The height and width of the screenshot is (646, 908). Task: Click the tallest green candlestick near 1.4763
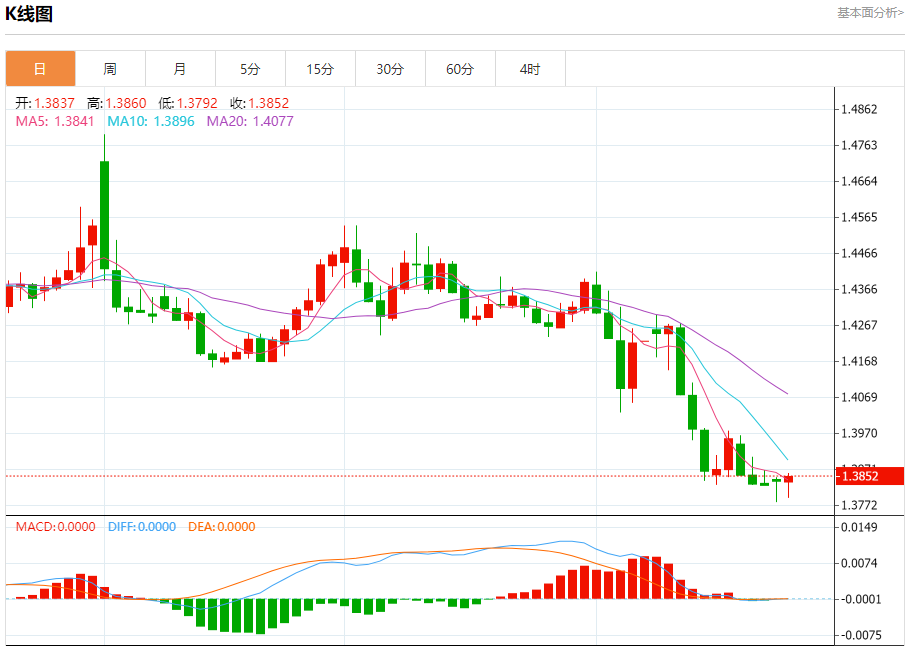pos(104,214)
